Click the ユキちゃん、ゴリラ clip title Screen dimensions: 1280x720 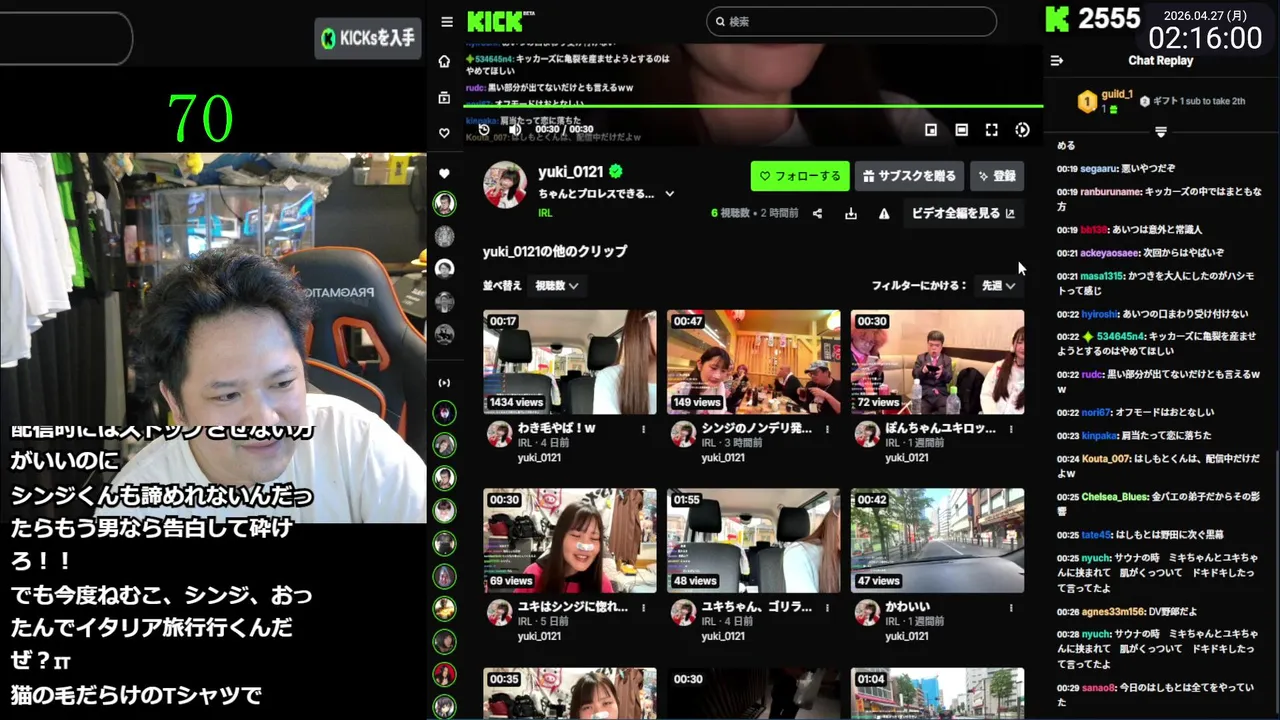[757, 606]
